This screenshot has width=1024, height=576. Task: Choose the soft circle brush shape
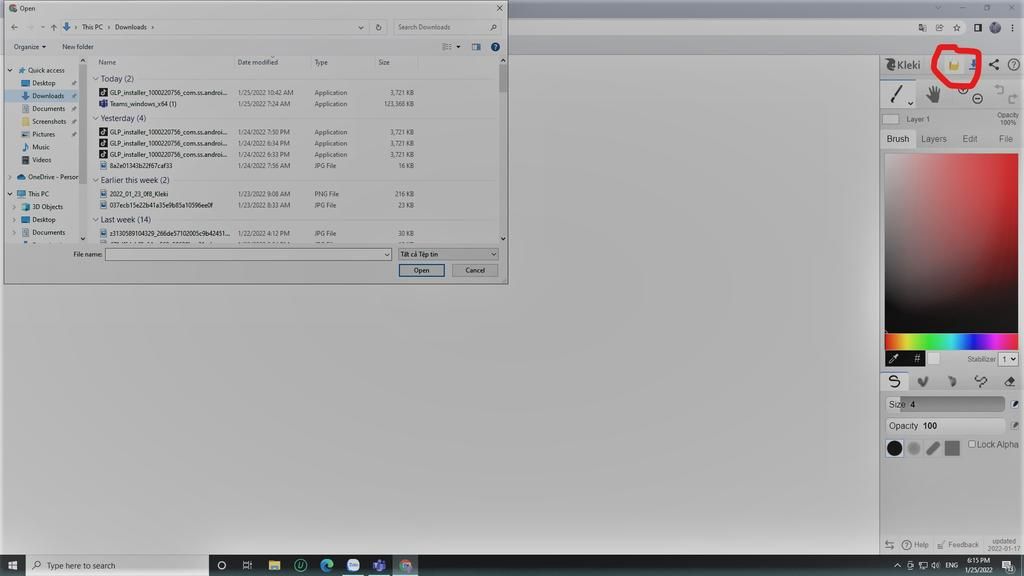tap(914, 448)
